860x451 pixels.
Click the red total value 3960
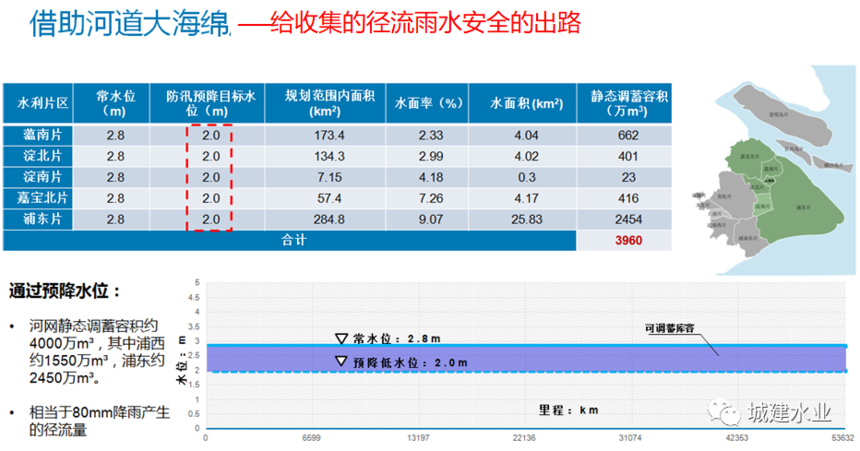(628, 240)
